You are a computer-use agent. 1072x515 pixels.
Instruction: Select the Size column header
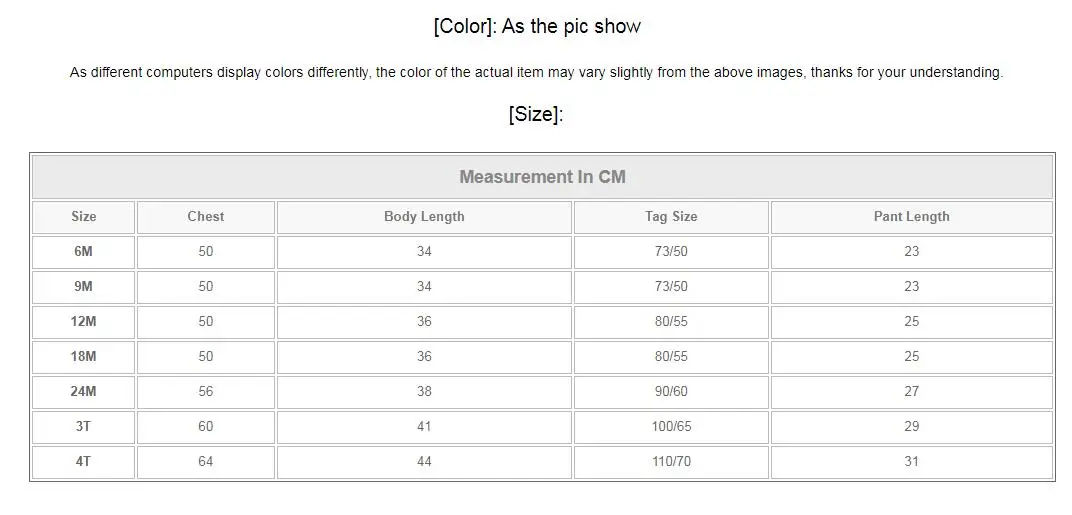[x=84, y=217]
